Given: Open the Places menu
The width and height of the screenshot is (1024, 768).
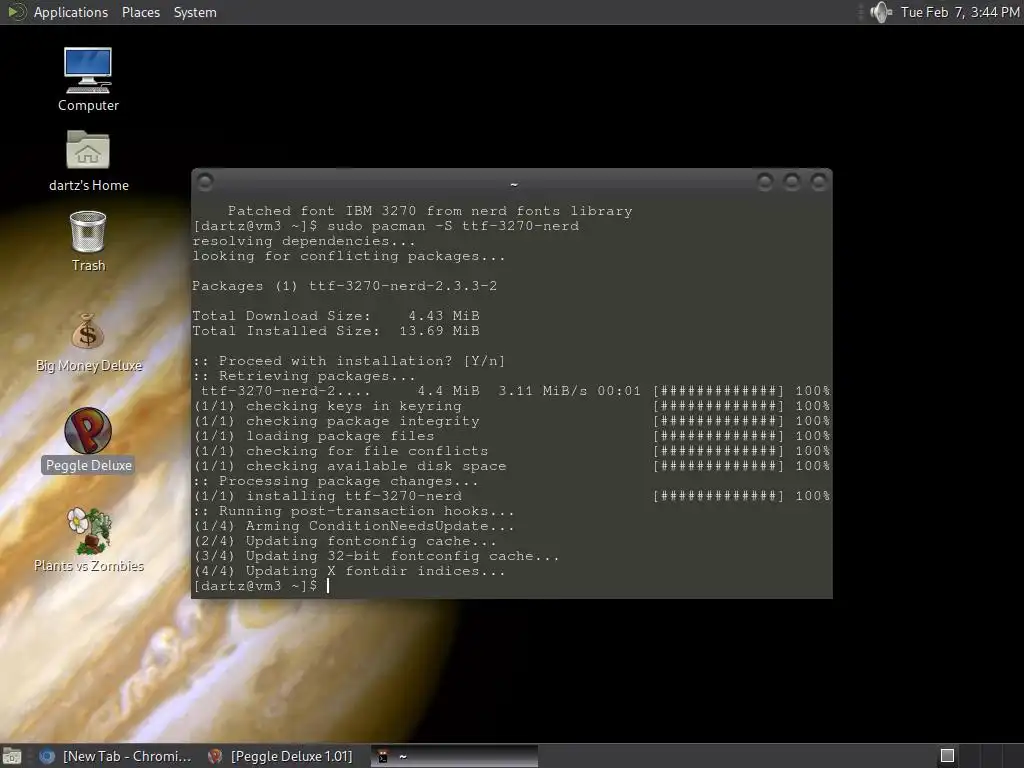Looking at the screenshot, I should 140,12.
